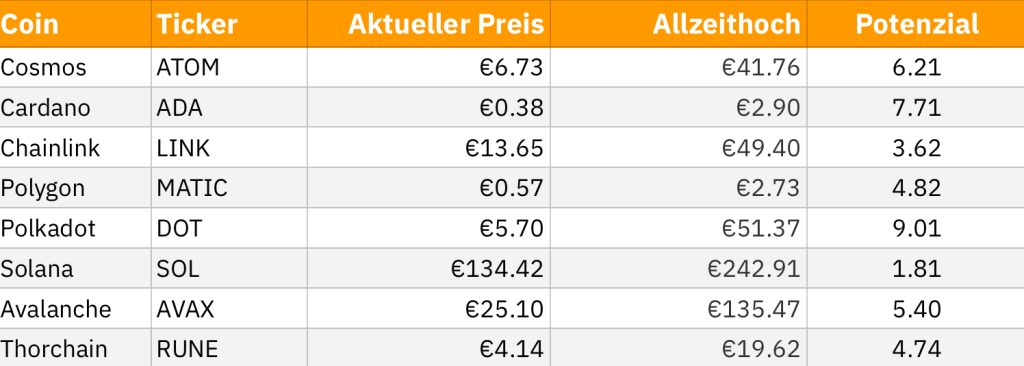Select the Polygon coin cell
This screenshot has height=366, width=1024.
(x=75, y=188)
